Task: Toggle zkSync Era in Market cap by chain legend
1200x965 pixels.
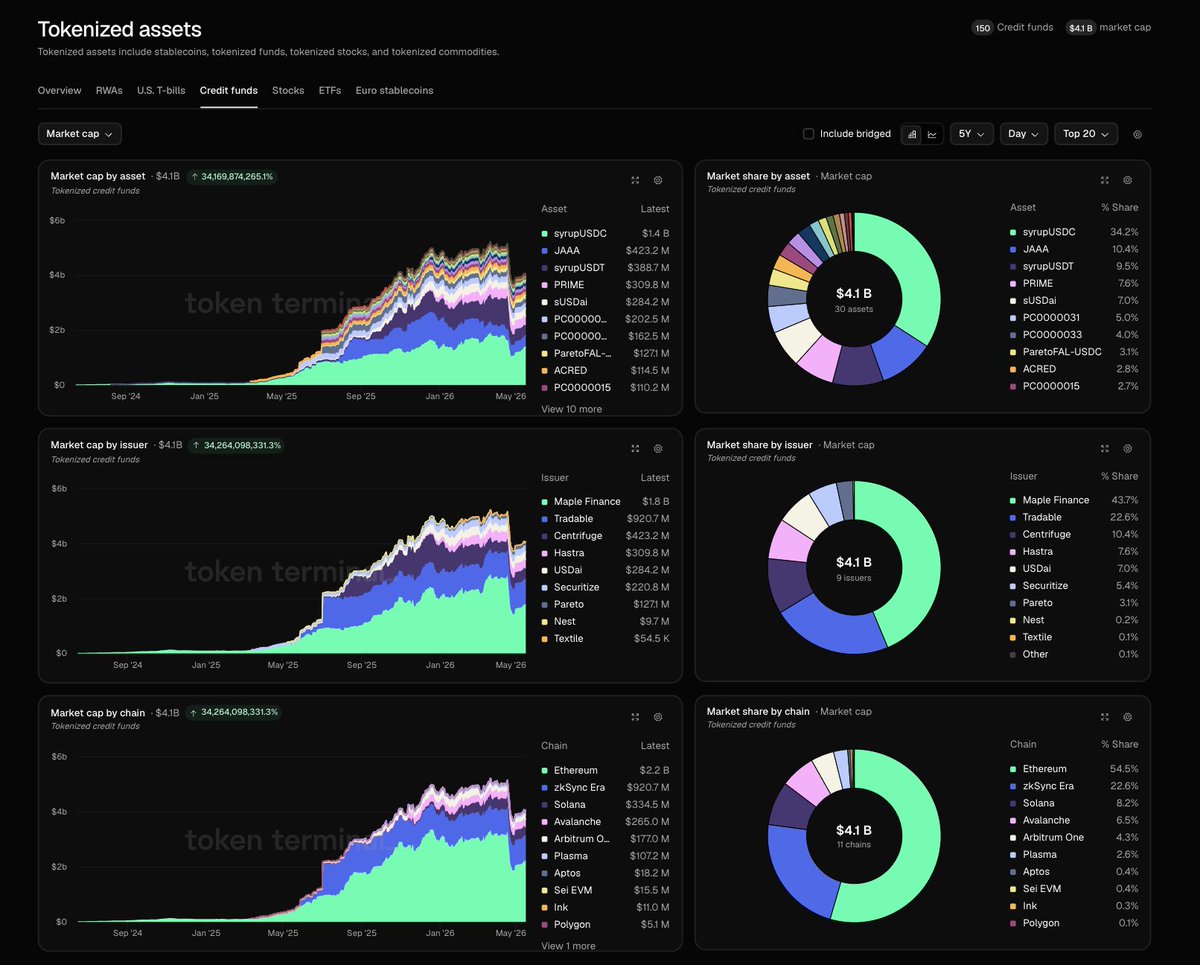Action: [605, 788]
